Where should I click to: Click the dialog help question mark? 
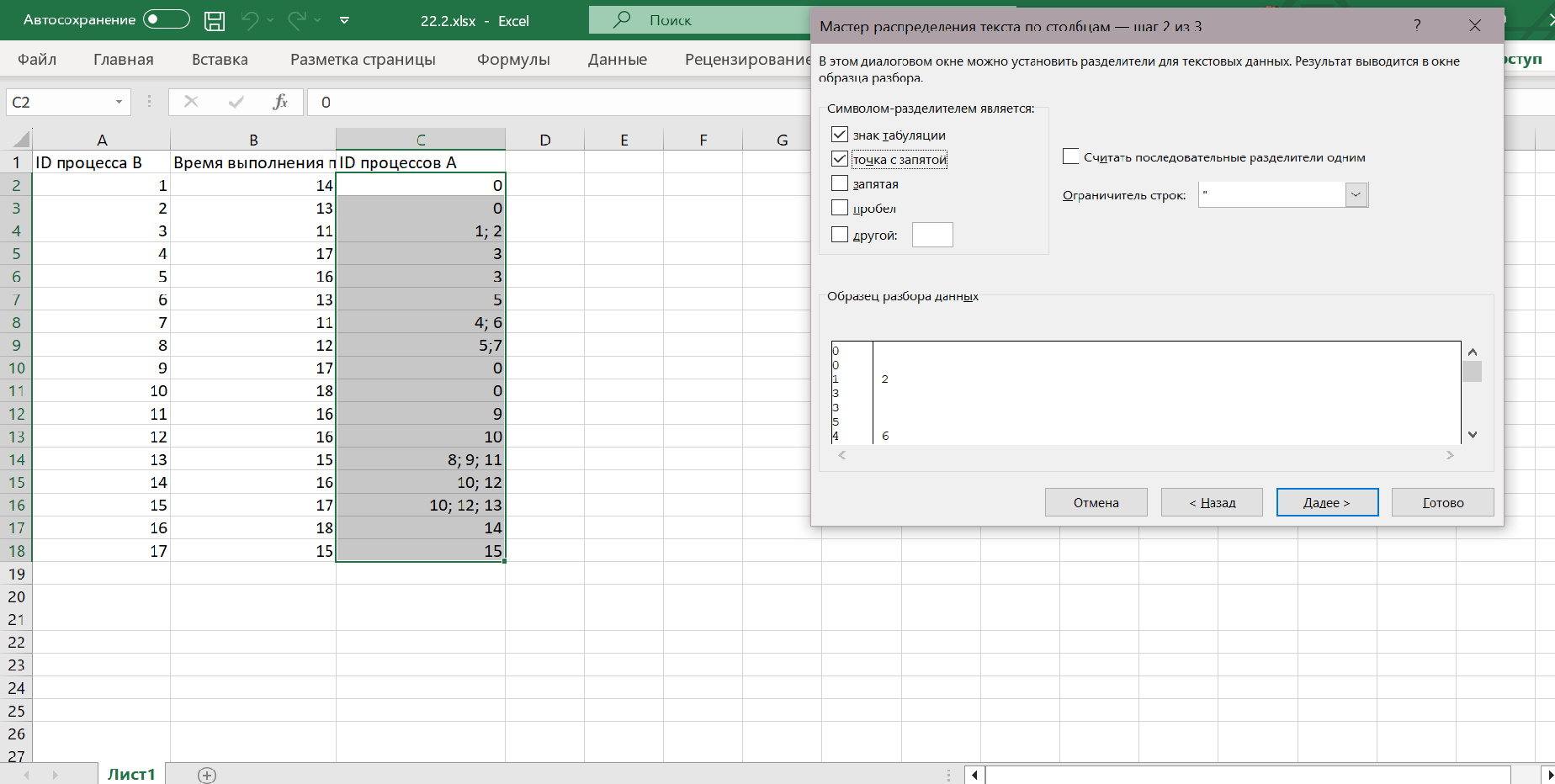(x=1417, y=26)
